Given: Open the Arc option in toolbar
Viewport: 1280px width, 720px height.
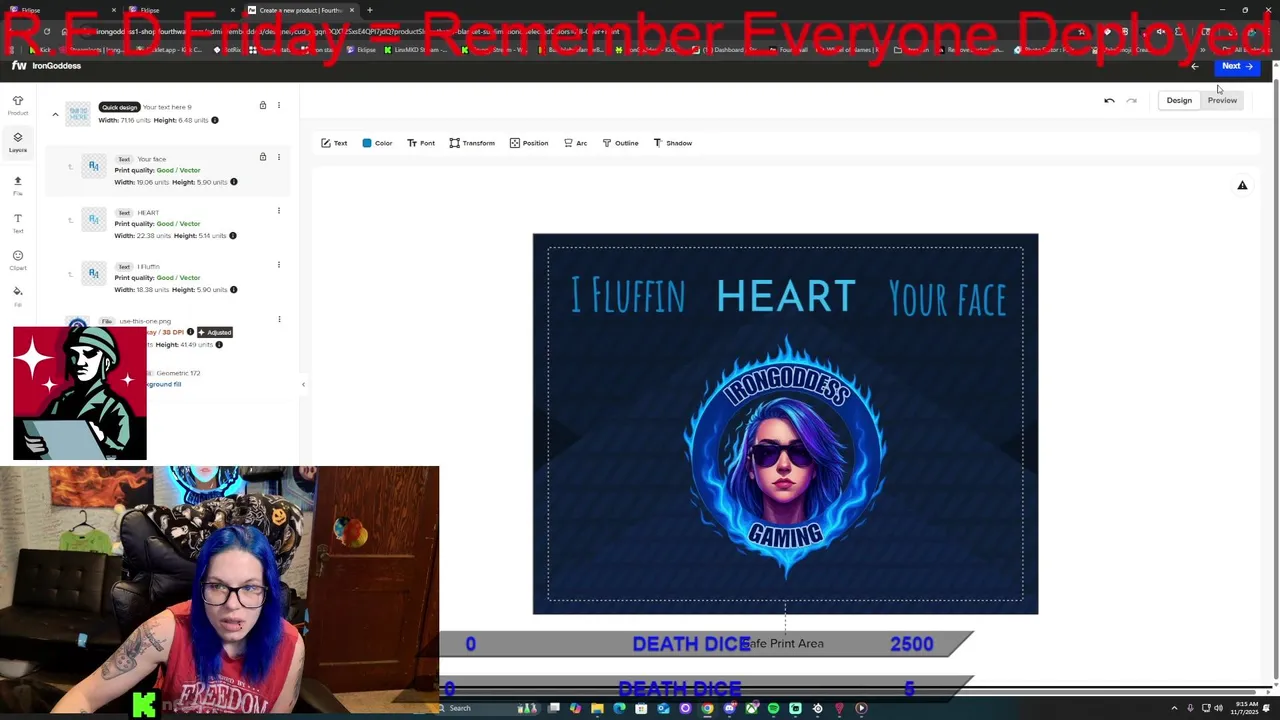Looking at the screenshot, I should 575,143.
